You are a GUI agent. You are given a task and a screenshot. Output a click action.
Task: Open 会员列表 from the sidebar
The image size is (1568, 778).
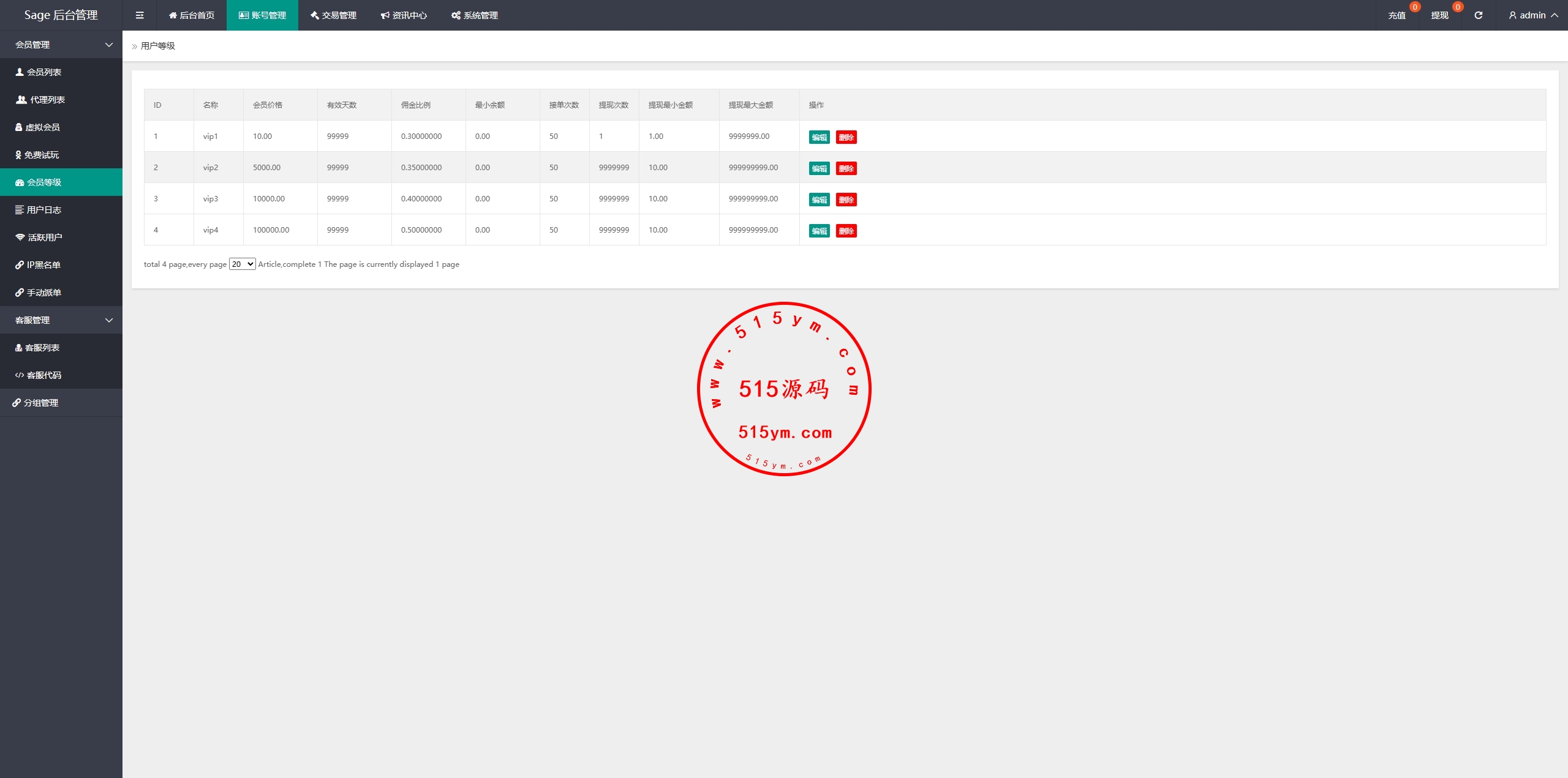pos(44,72)
